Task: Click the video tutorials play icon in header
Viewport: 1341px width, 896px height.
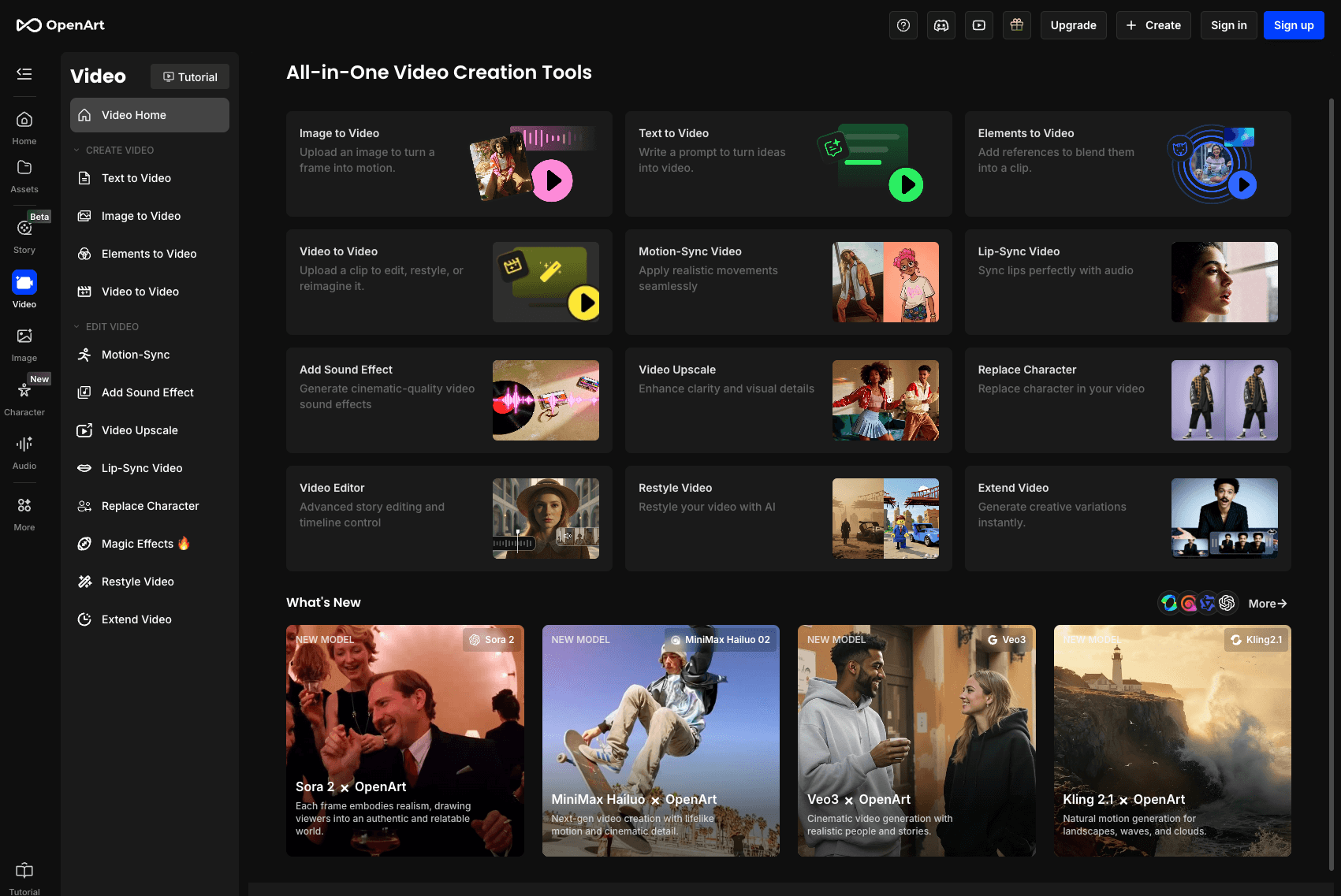Action: [979, 25]
